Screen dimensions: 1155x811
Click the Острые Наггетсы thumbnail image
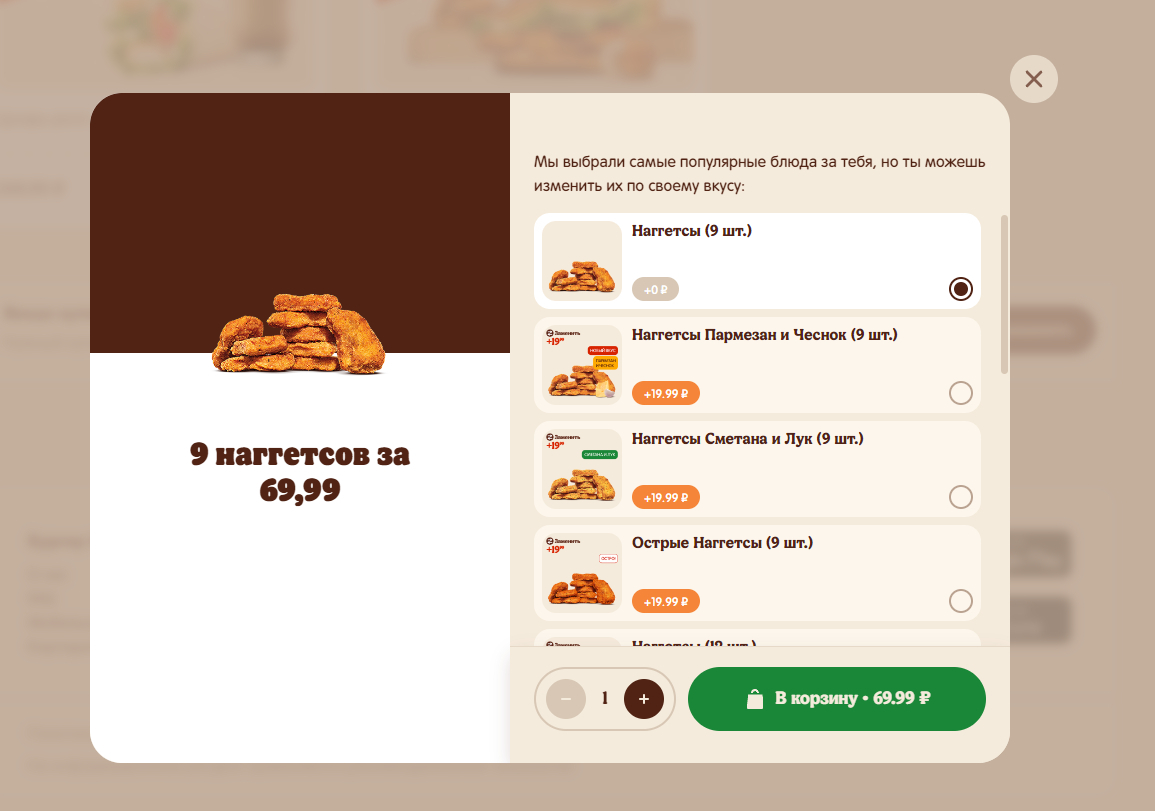[x=582, y=572]
